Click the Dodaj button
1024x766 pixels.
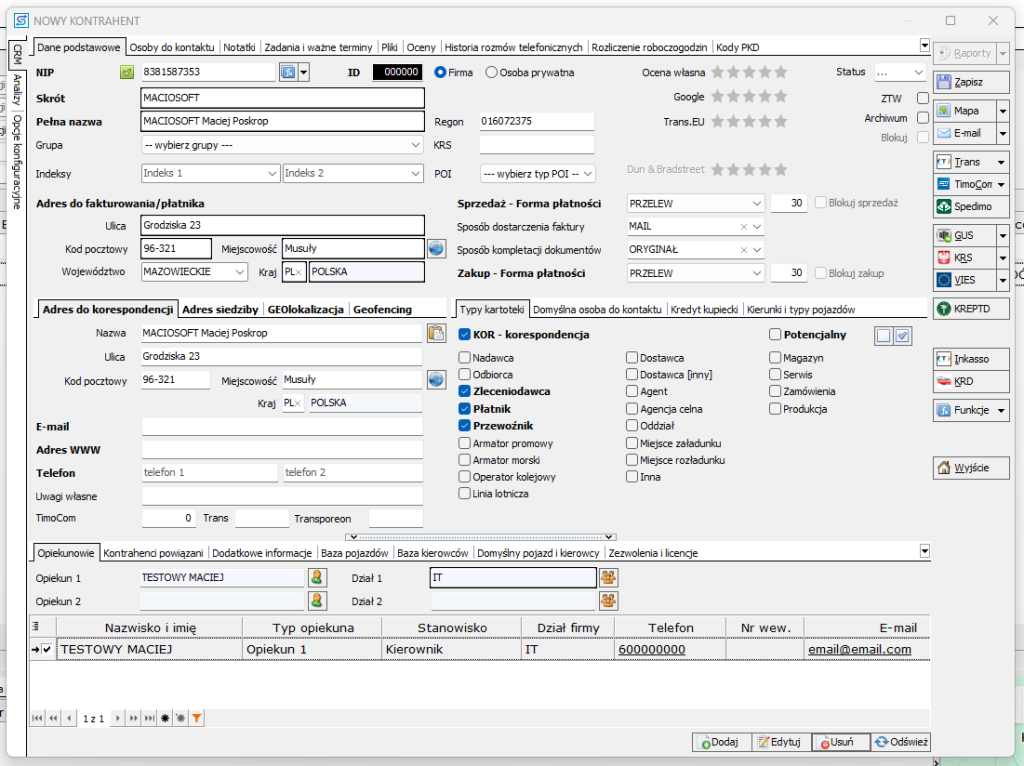[720, 742]
